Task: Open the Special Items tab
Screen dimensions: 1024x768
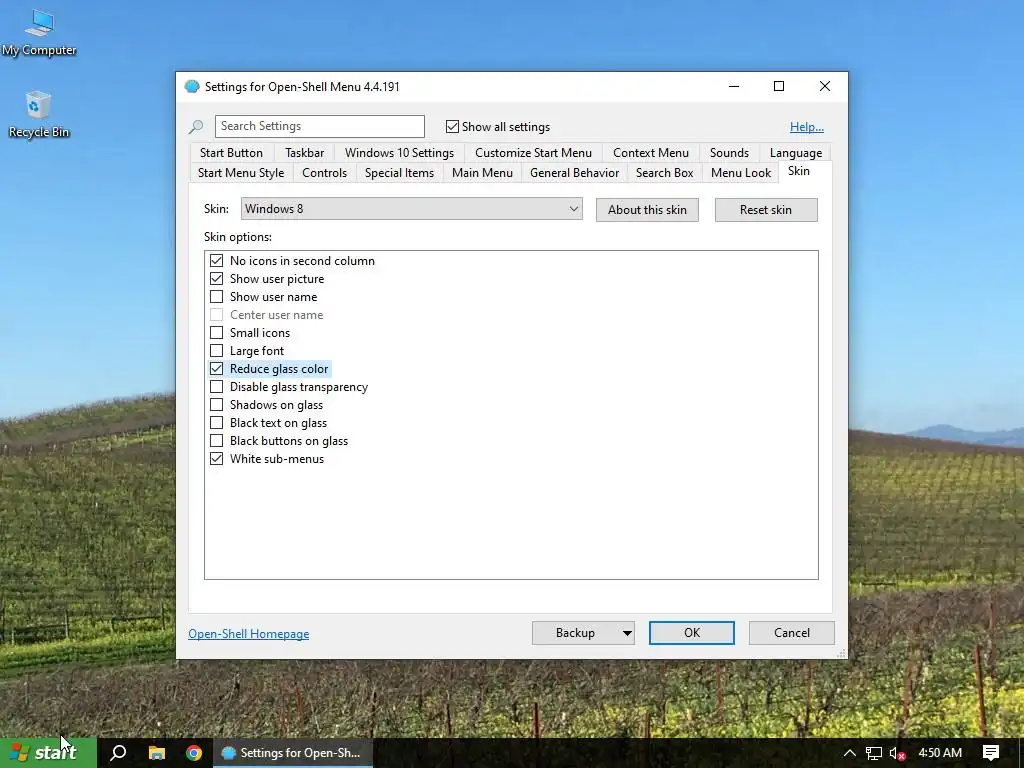Action: point(399,173)
